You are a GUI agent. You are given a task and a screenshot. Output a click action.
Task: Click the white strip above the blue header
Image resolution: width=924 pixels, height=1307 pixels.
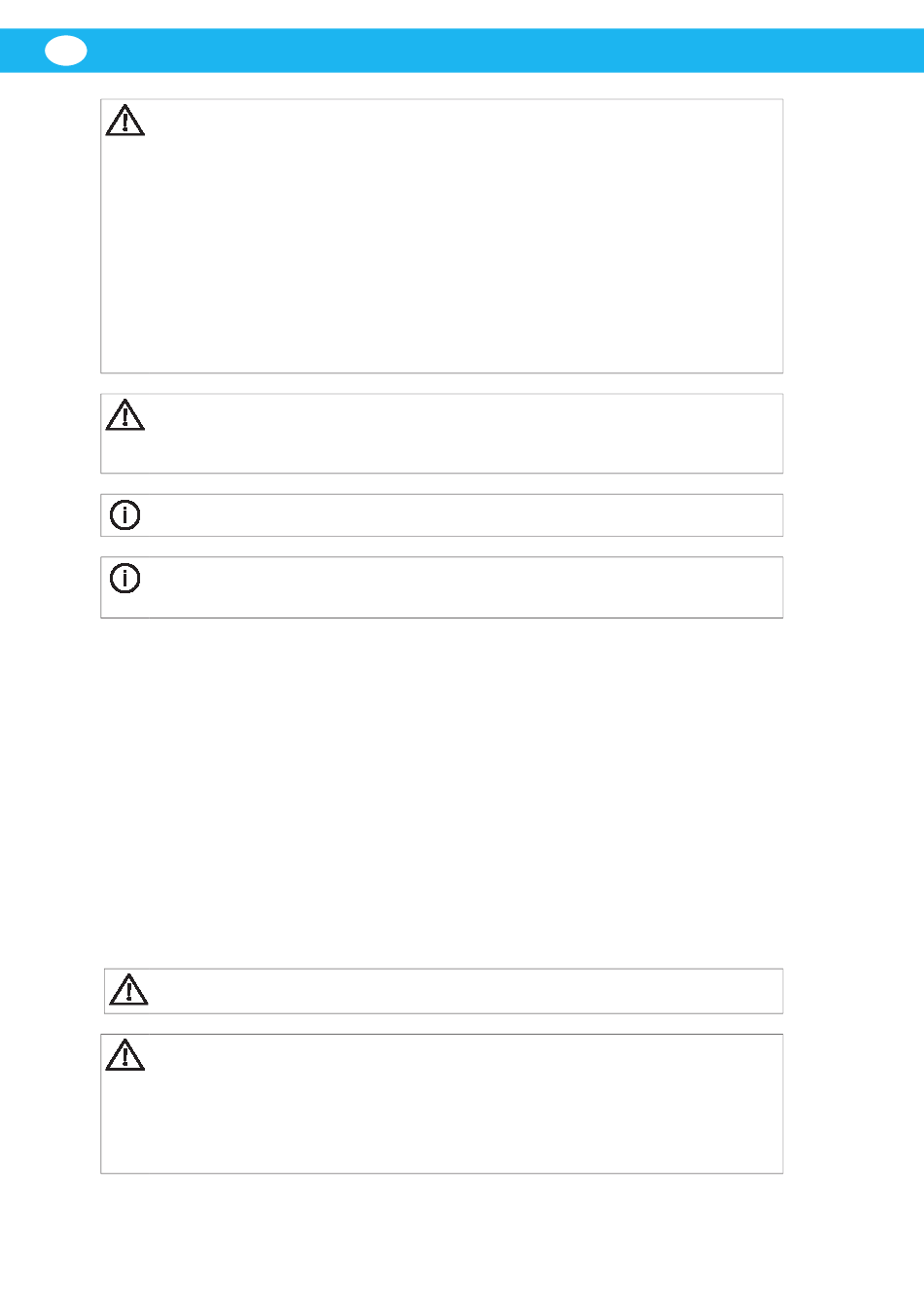point(462,14)
